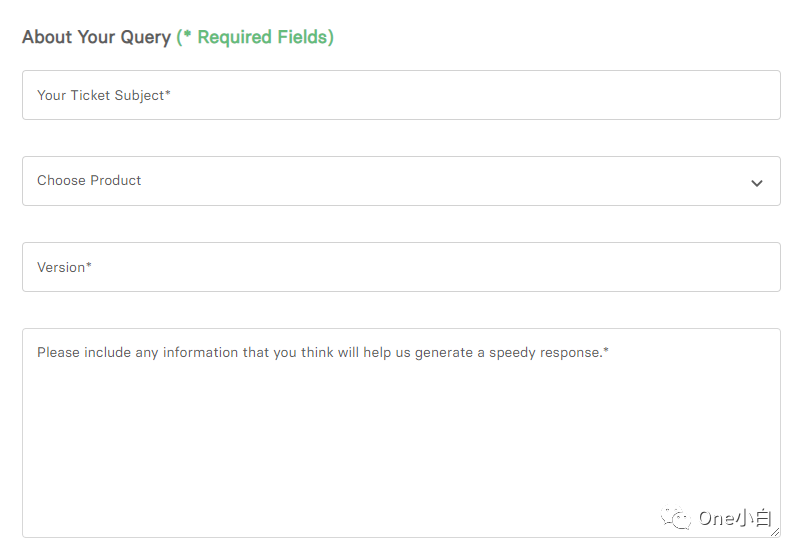798x552 pixels.
Task: Click the chevron arrow in Choose Product
Action: 757,183
